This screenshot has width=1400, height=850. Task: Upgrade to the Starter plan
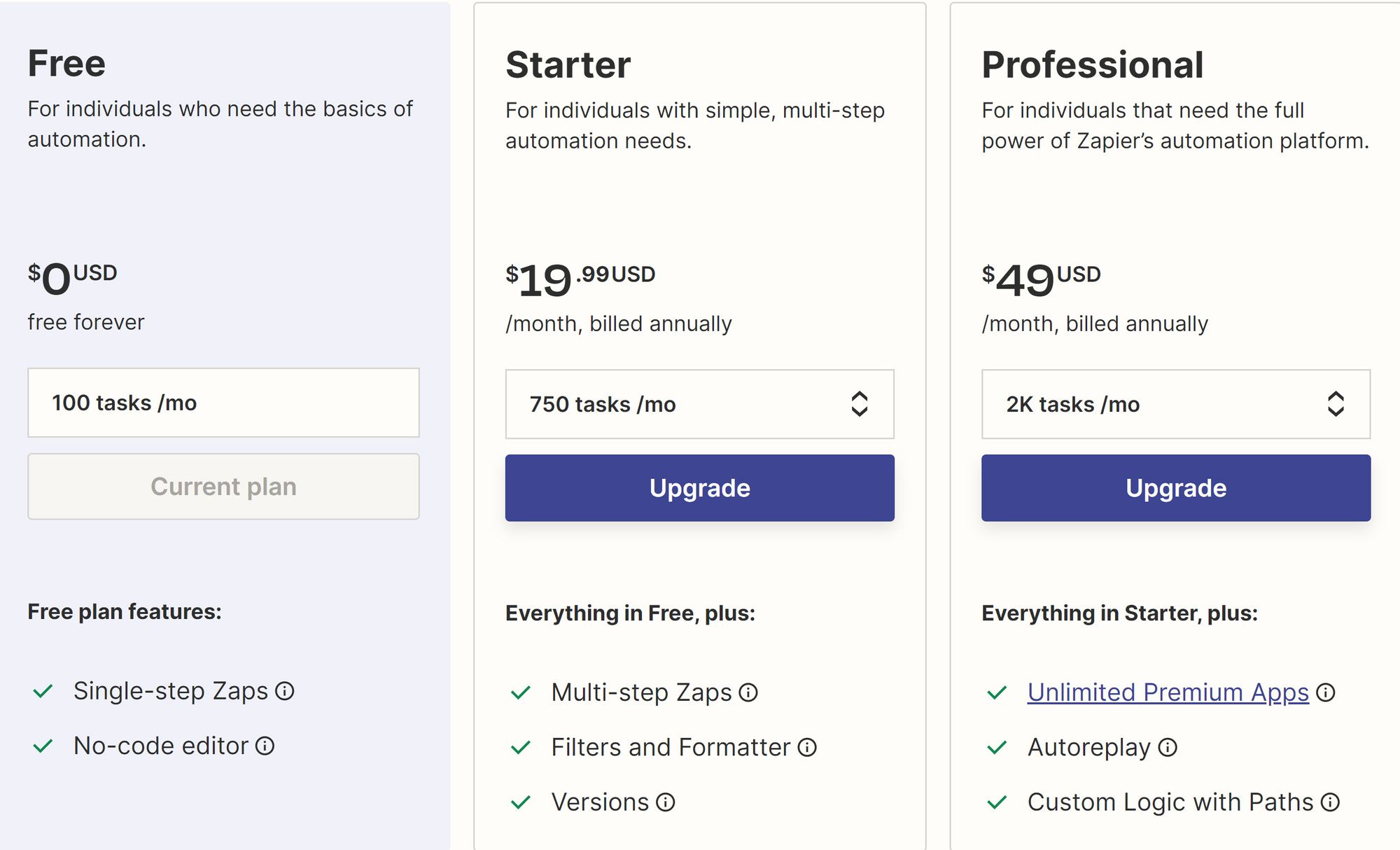[x=699, y=488]
